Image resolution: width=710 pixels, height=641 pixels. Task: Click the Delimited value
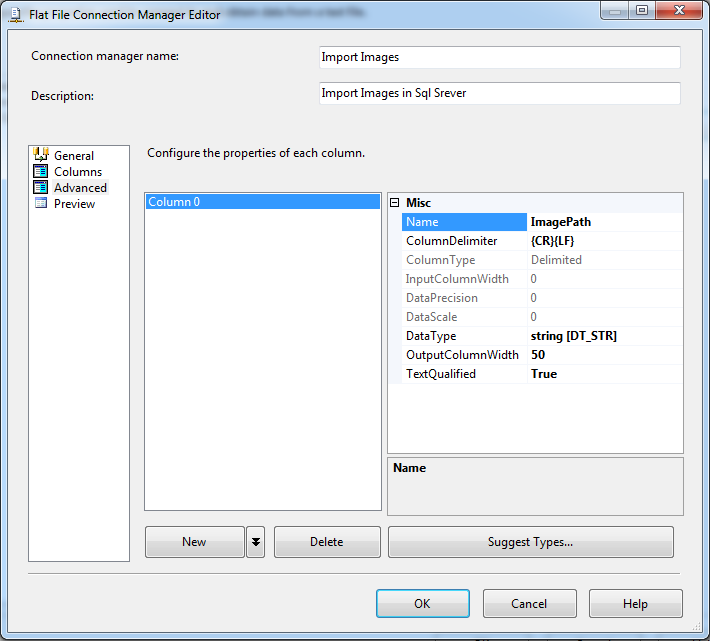[604, 260]
